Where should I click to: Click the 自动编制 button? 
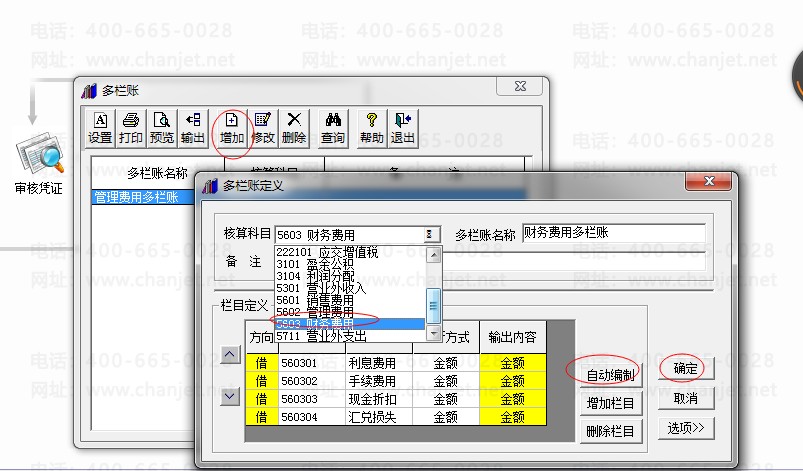click(x=609, y=375)
